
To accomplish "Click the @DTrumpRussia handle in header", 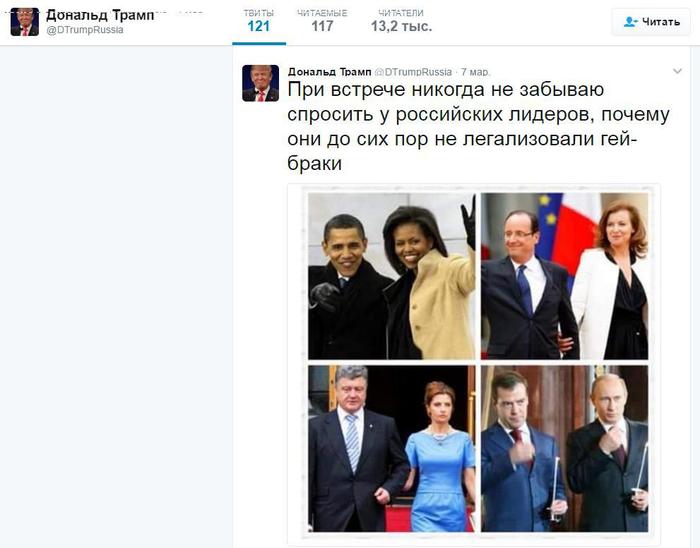I will (85, 30).
